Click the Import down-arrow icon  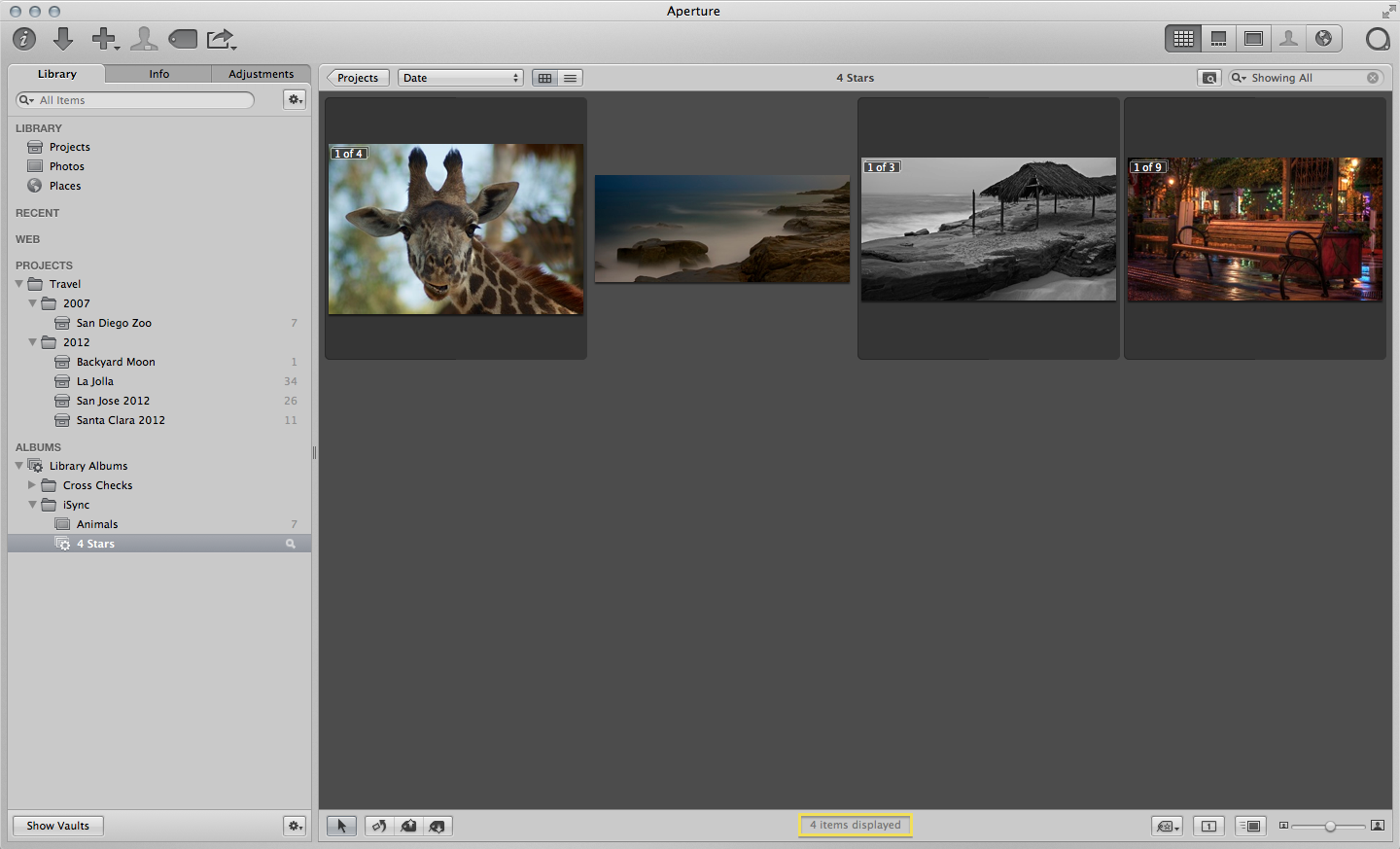click(x=63, y=39)
